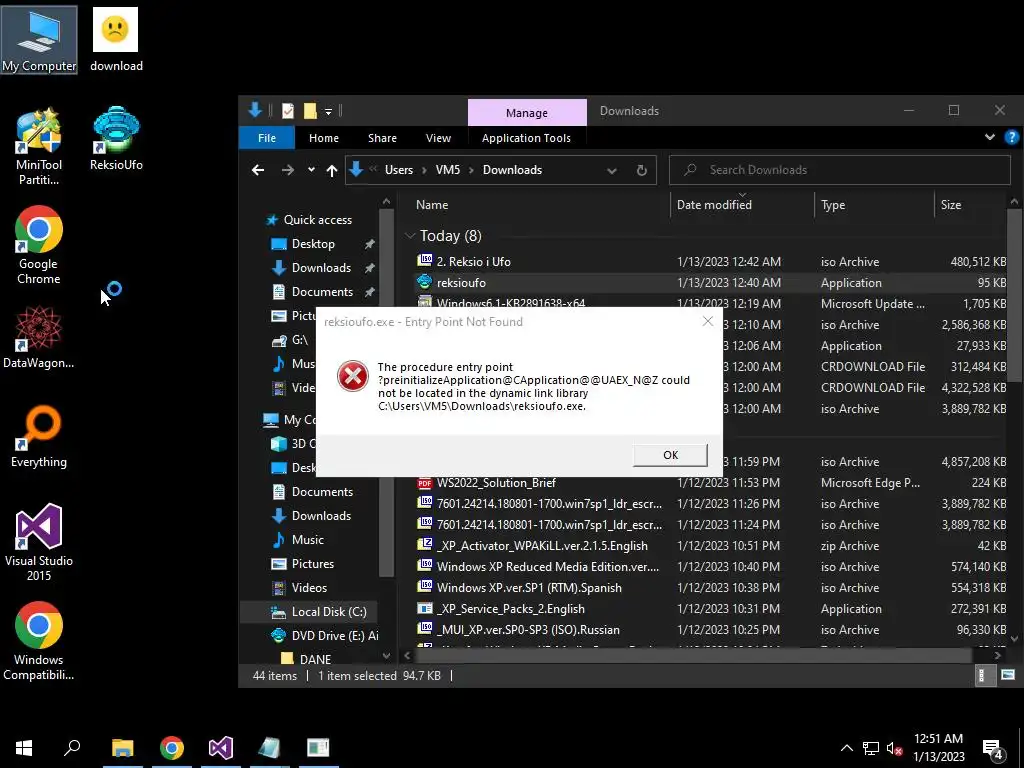
Task: Open the File menu in Explorer
Action: point(266,138)
